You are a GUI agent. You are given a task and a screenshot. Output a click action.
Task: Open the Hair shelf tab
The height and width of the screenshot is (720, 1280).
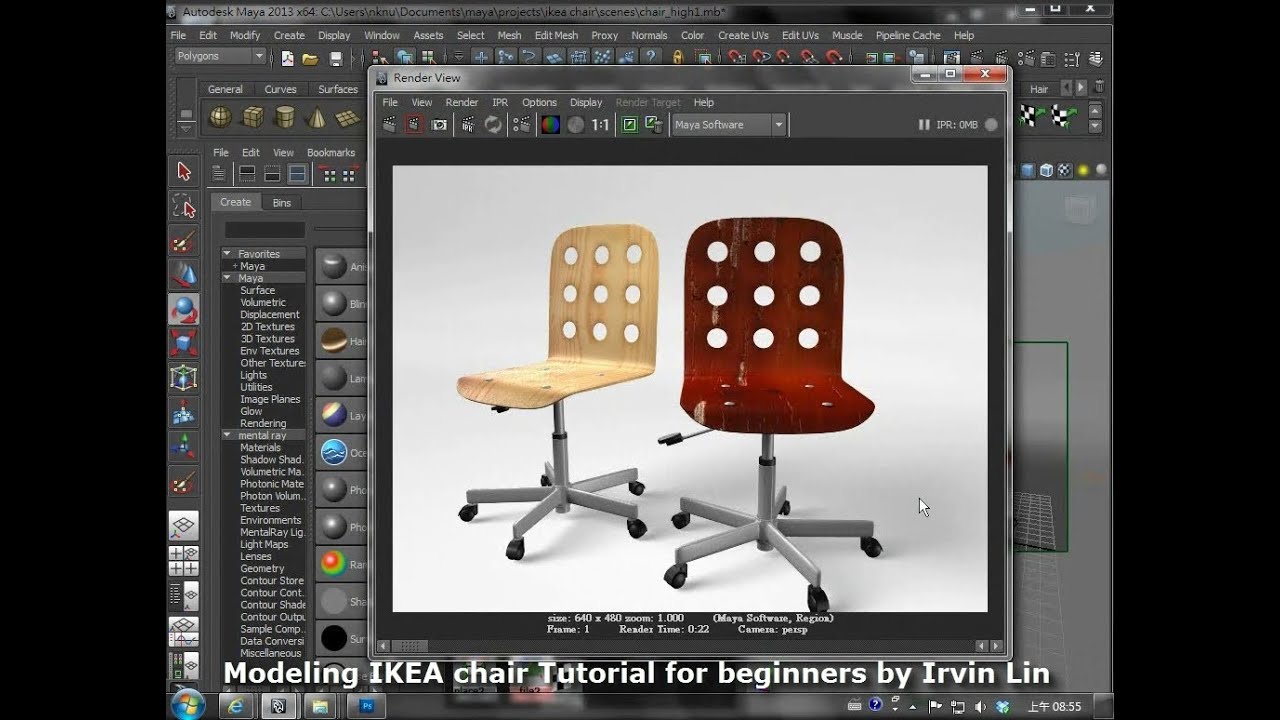coord(1039,89)
